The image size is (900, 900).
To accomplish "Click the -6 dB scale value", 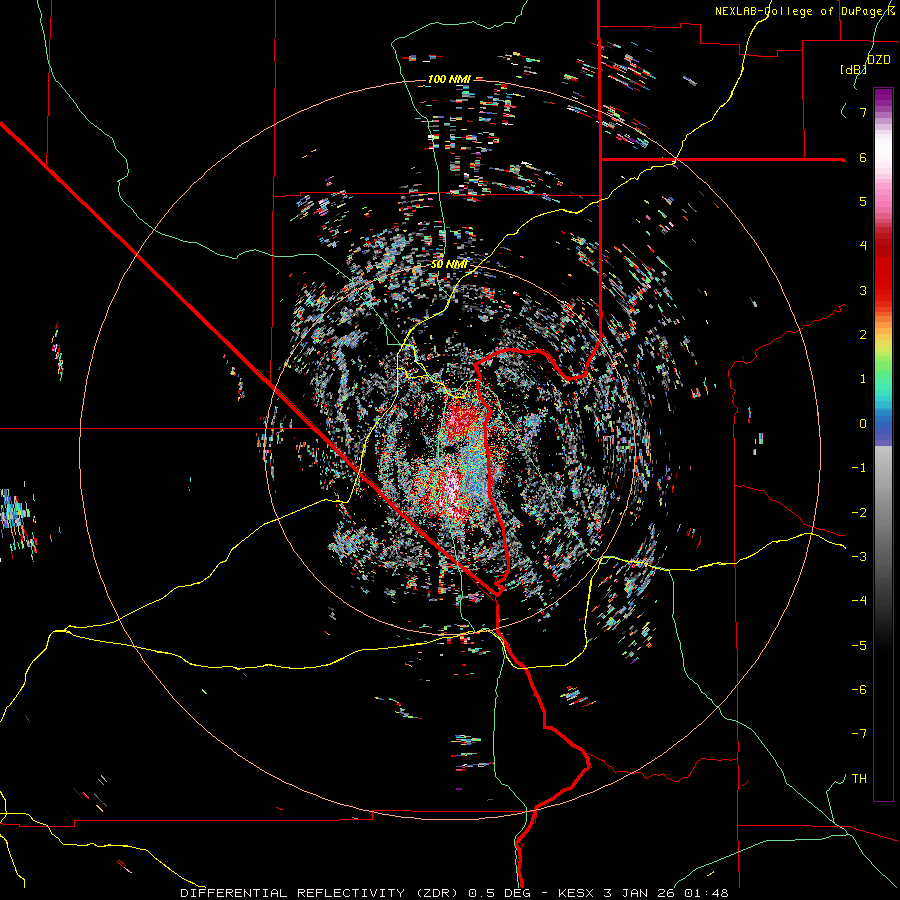I will (859, 690).
